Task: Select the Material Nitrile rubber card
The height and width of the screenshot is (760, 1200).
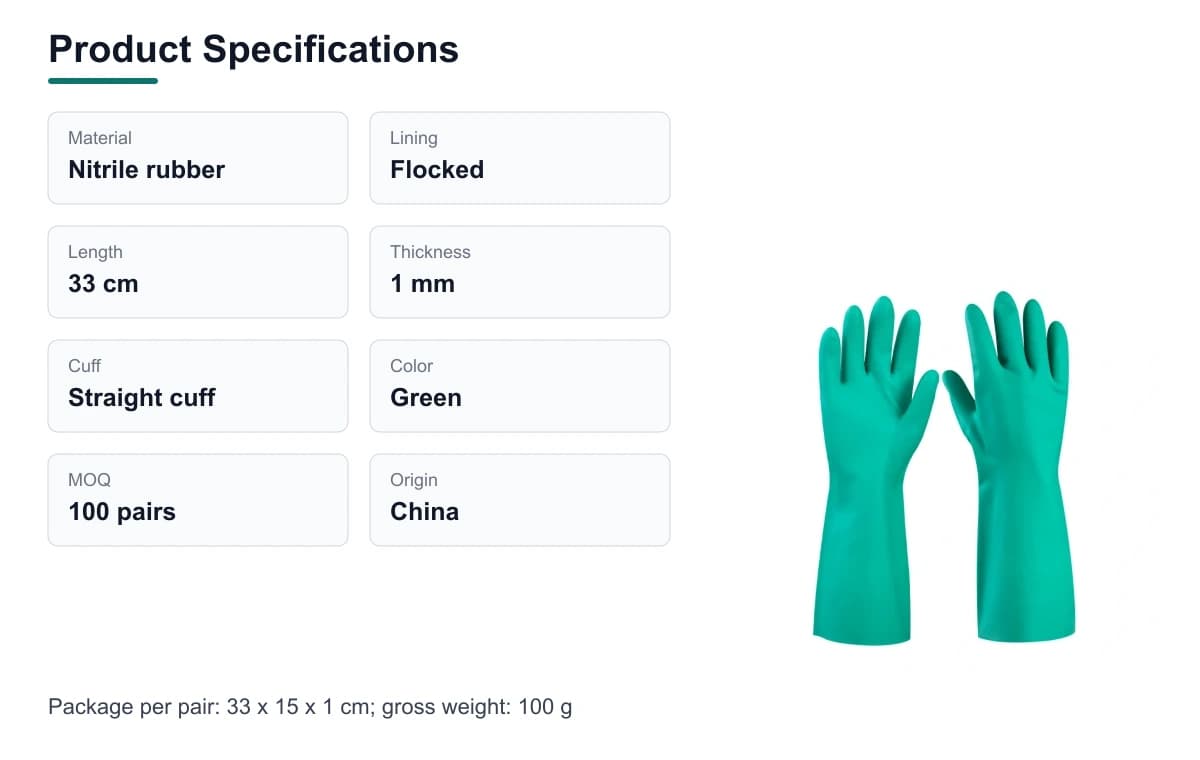Action: point(198,158)
